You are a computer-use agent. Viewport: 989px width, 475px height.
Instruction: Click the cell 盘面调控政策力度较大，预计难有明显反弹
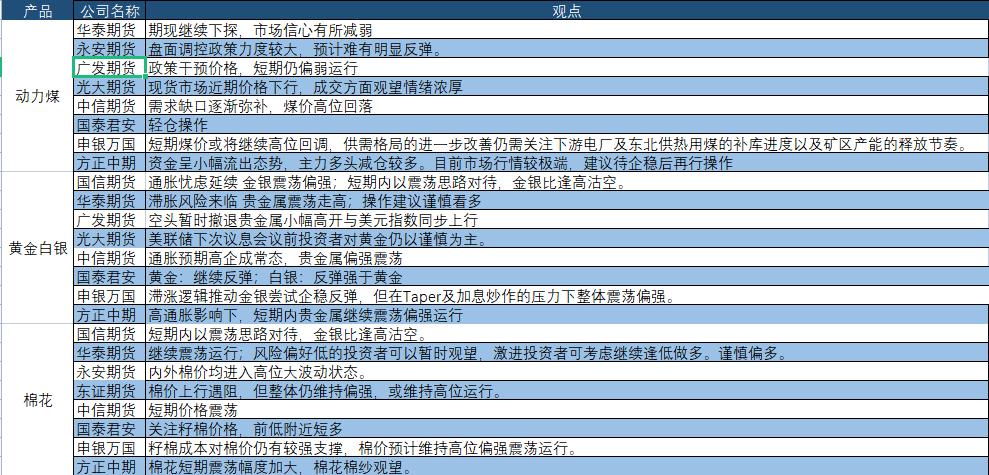point(567,49)
